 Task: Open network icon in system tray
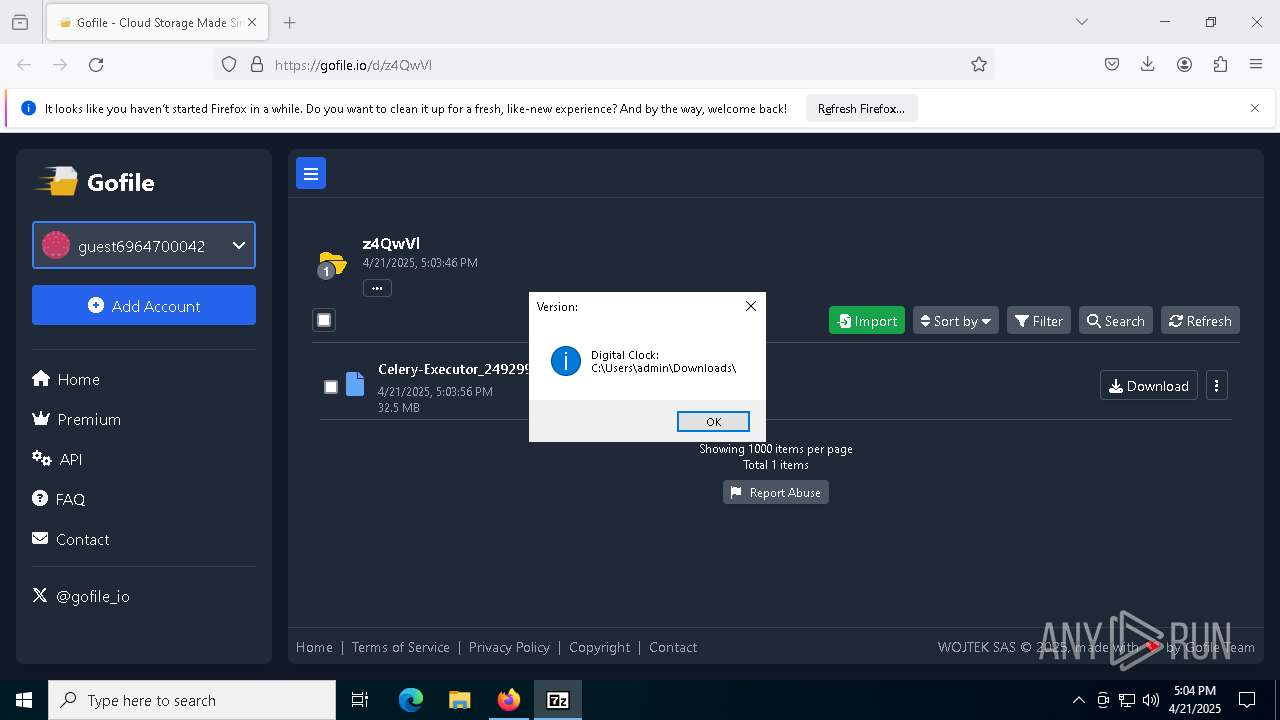point(1127,700)
